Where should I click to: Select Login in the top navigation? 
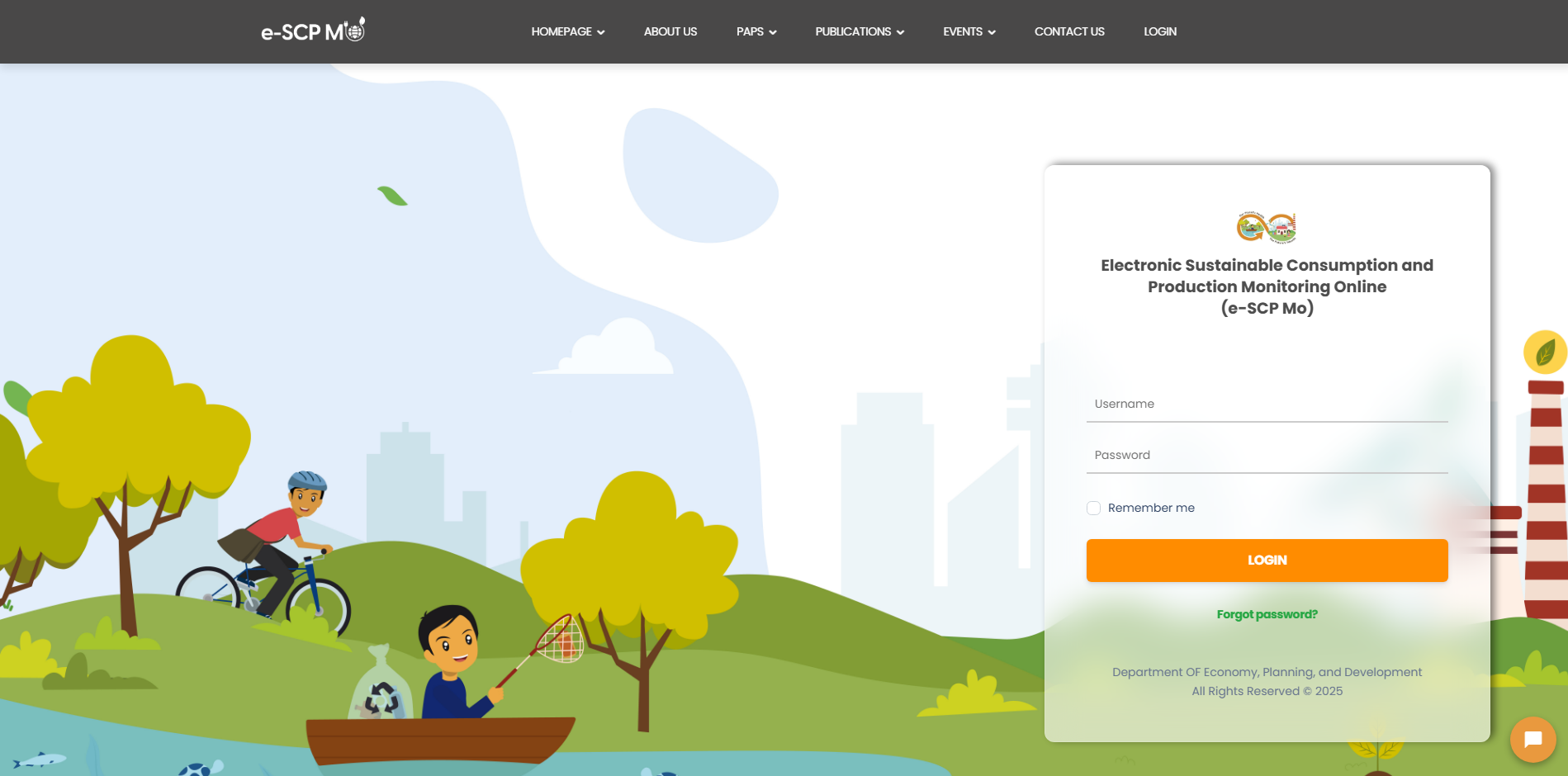tap(1159, 31)
